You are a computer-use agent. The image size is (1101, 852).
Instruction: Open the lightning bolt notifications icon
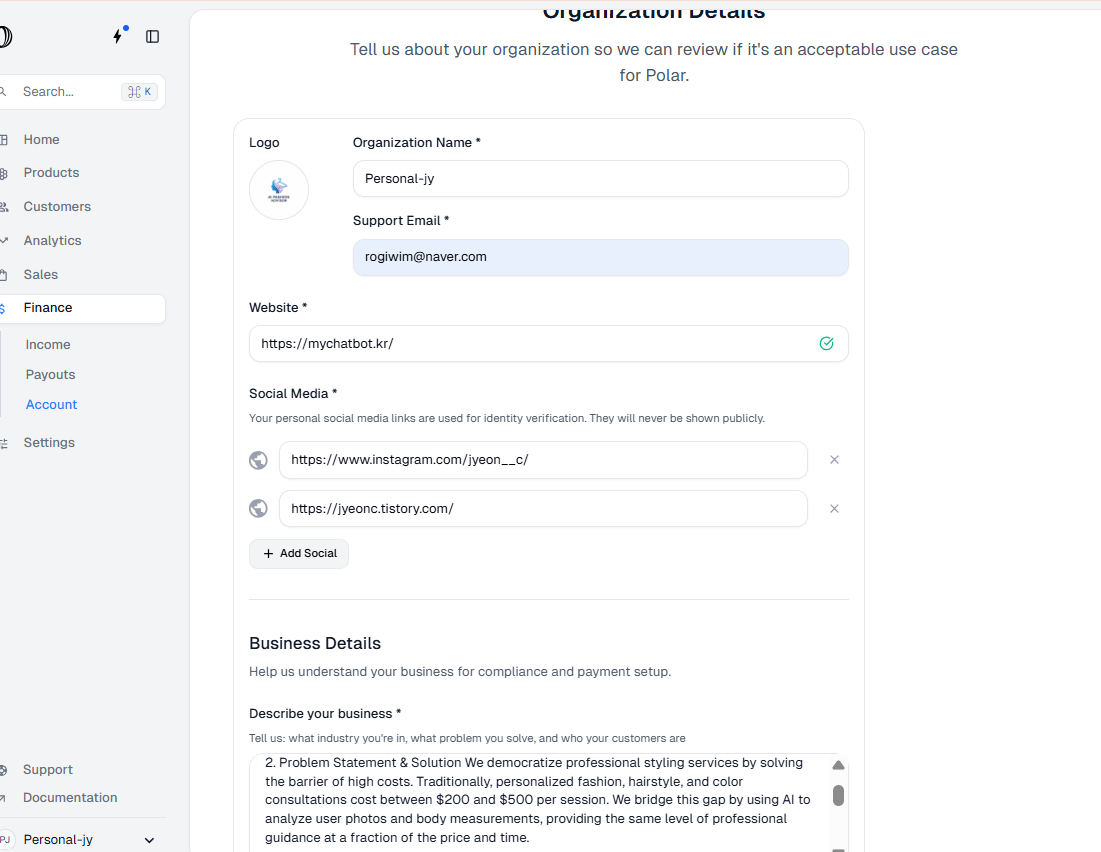118,36
